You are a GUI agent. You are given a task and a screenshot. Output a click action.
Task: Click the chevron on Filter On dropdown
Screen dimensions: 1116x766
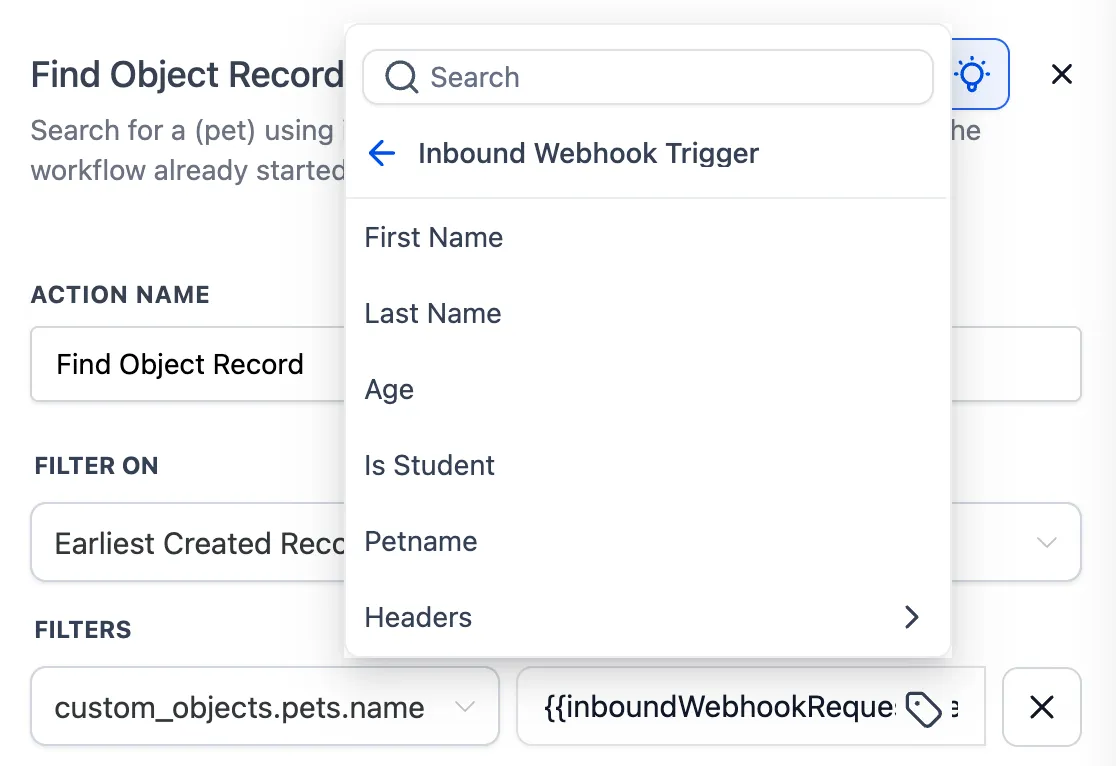click(1046, 542)
